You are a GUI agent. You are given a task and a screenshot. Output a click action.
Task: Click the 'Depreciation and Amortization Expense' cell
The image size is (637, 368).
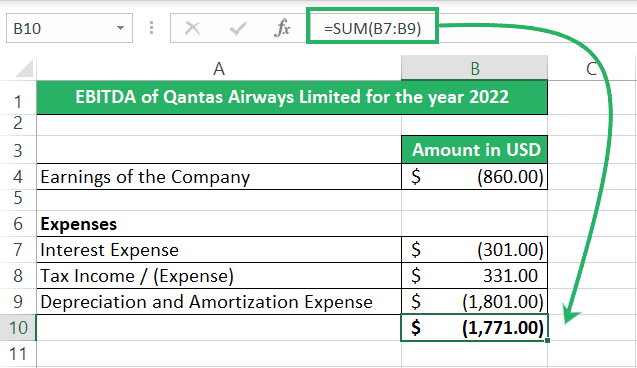(219, 301)
